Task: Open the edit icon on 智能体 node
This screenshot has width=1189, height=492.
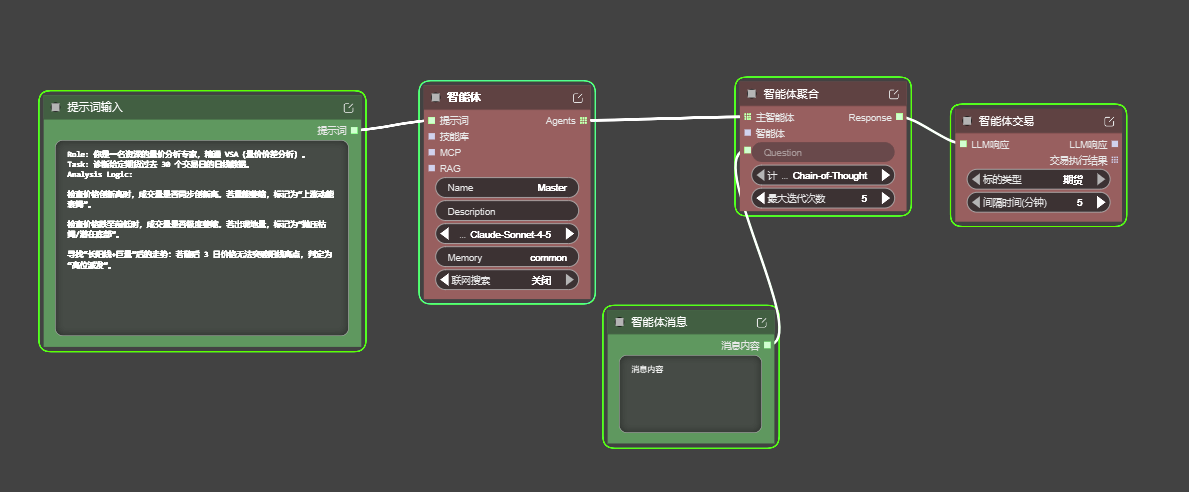Action: [578, 98]
